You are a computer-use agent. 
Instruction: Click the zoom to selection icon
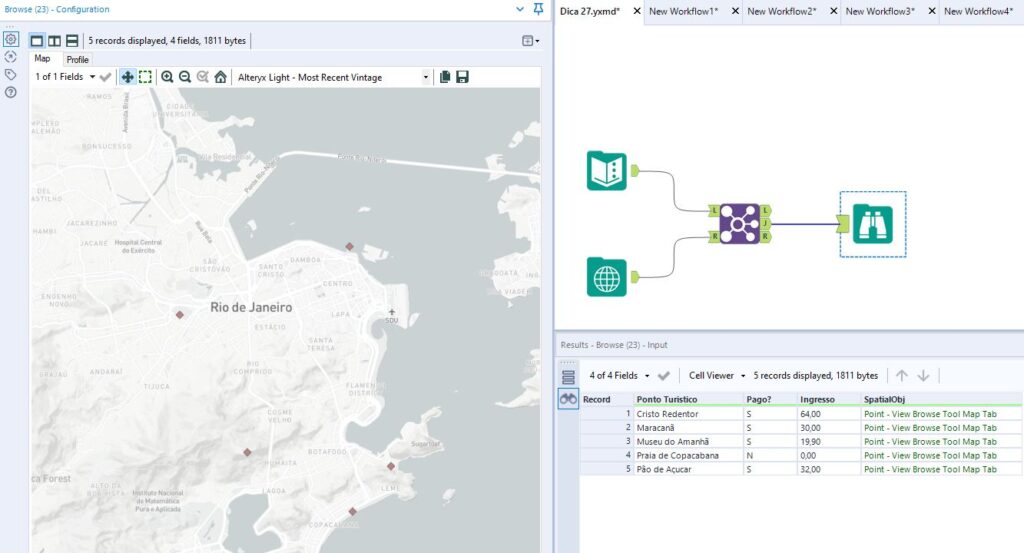pyautogui.click(x=202, y=77)
